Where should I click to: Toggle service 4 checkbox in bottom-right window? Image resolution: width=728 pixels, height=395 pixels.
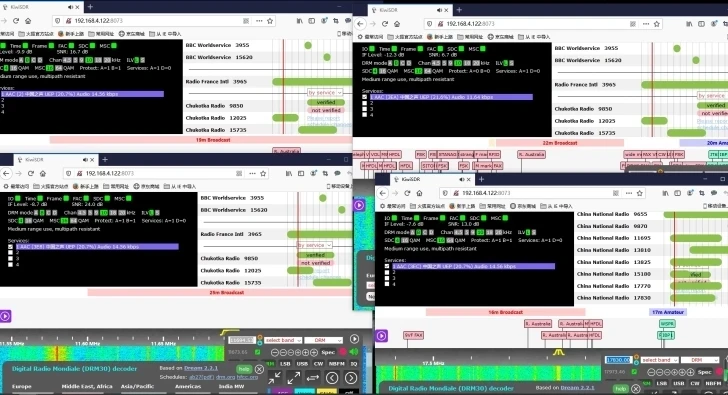pos(387,284)
